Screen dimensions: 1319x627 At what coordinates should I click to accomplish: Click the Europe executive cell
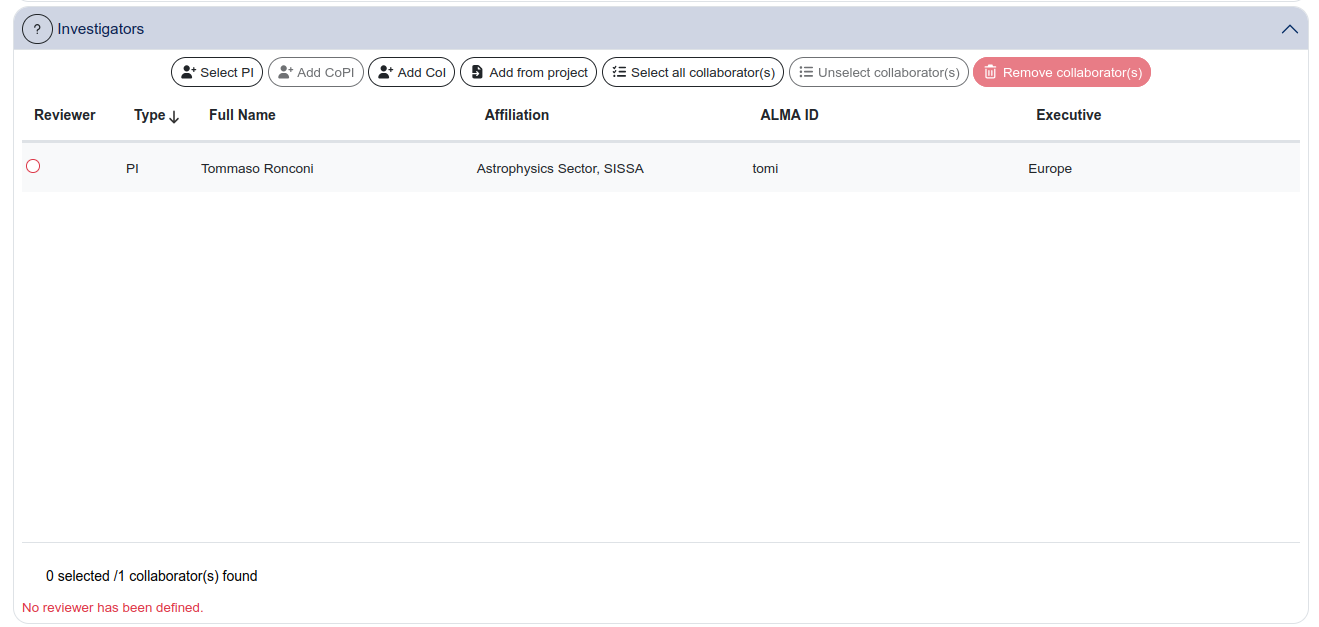(x=1049, y=169)
